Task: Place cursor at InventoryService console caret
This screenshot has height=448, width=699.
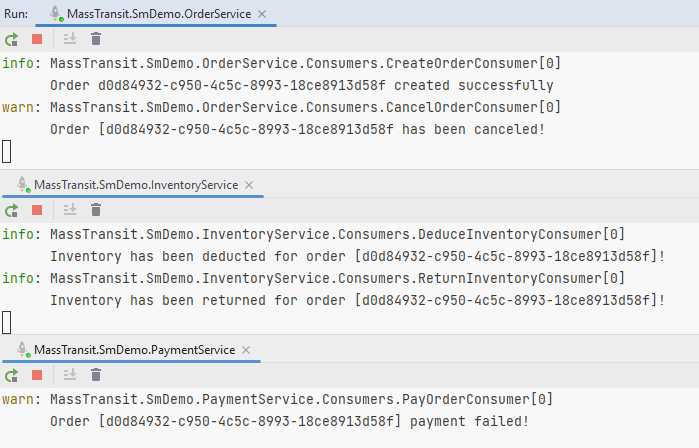Action: tap(7, 322)
